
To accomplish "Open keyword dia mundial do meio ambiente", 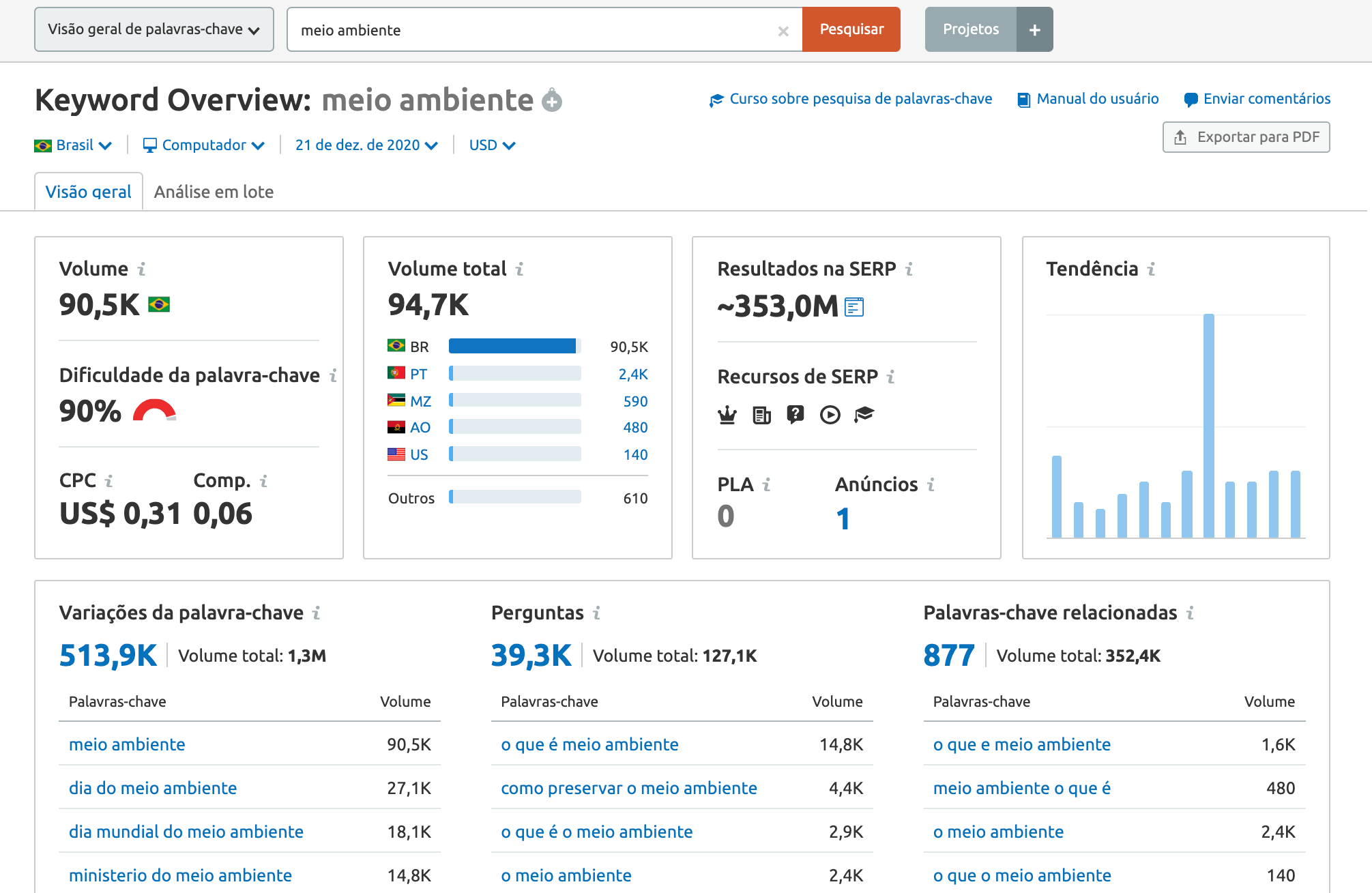I will click(x=186, y=832).
